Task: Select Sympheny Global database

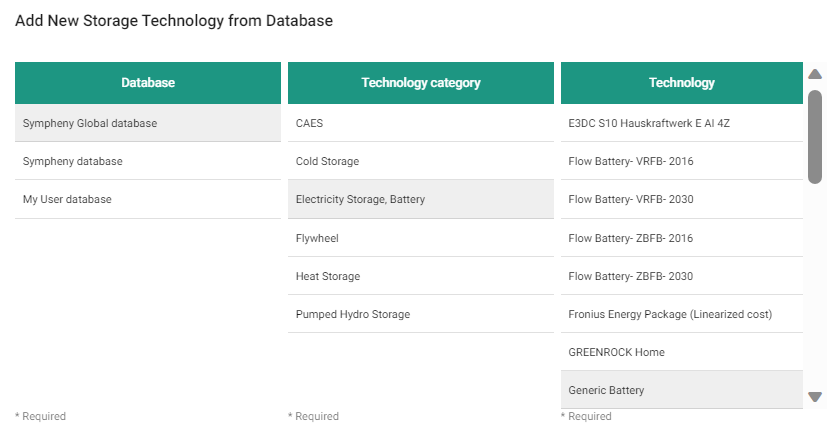Action: [147, 123]
